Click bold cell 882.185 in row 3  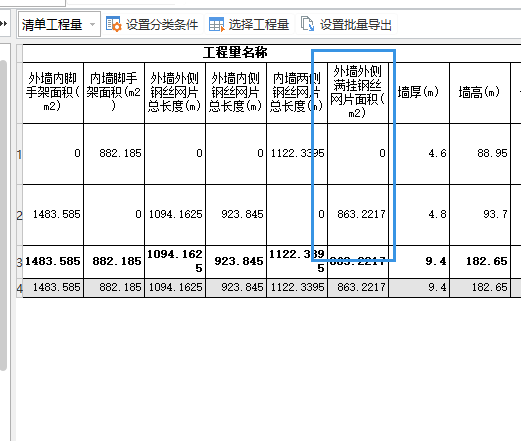point(114,262)
